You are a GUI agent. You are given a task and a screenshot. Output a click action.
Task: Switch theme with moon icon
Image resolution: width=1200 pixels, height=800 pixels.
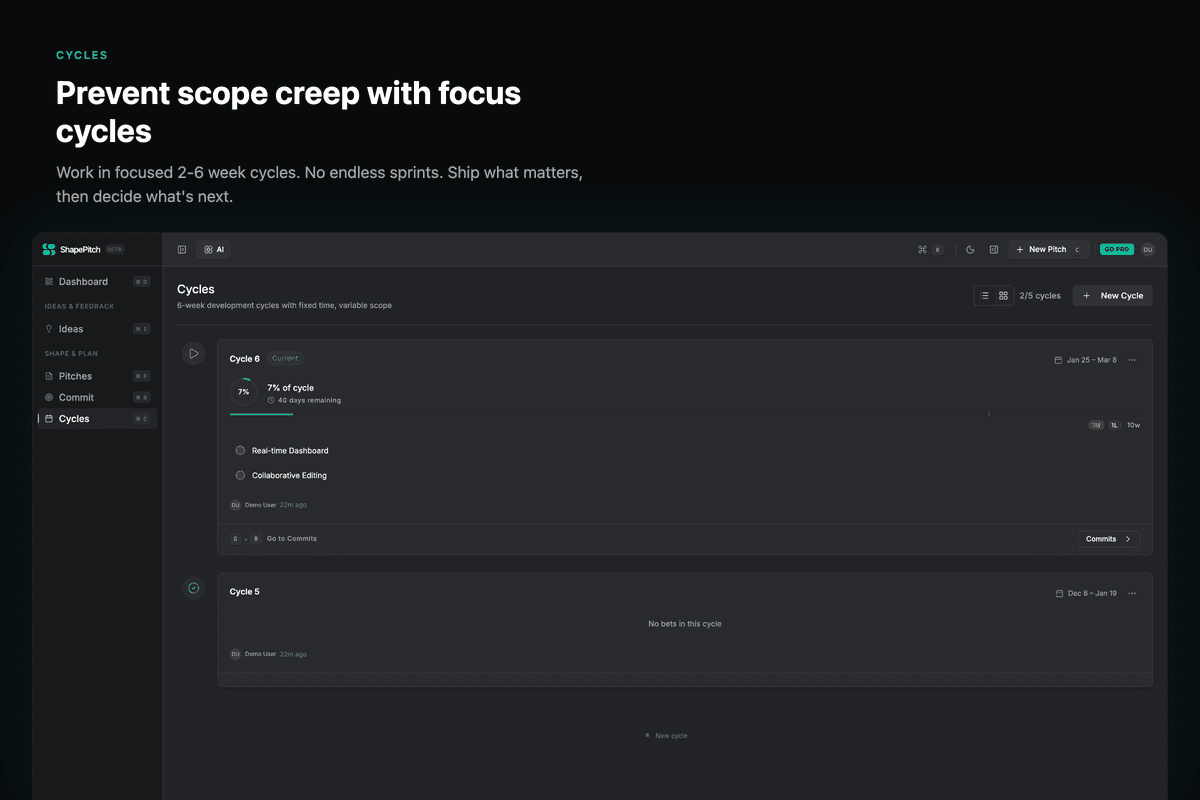[x=970, y=249]
